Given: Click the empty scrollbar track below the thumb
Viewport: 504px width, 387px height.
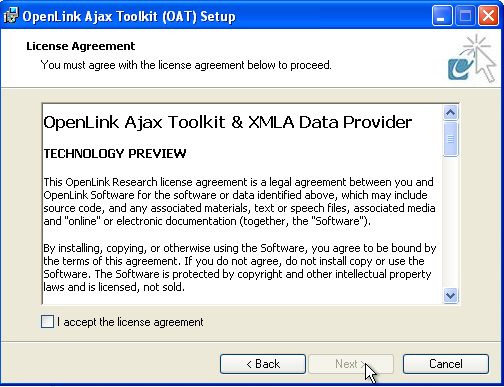Looking at the screenshot, I should click(x=450, y=222).
